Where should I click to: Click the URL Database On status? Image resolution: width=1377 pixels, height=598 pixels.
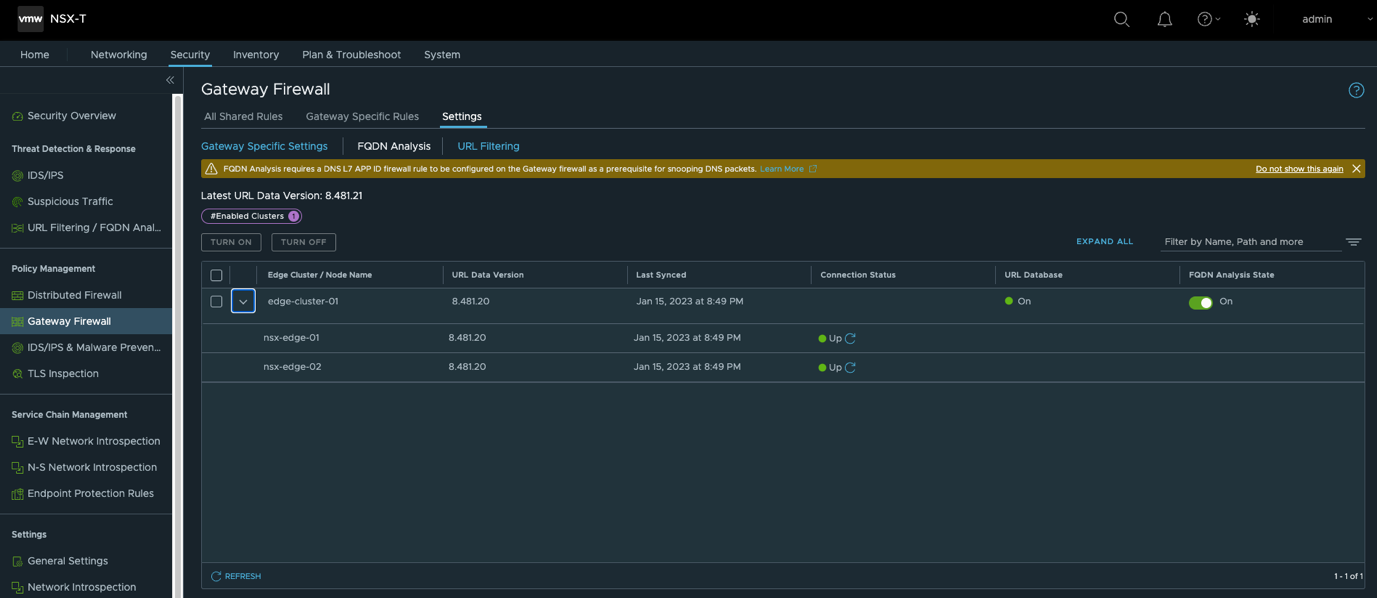point(1017,301)
